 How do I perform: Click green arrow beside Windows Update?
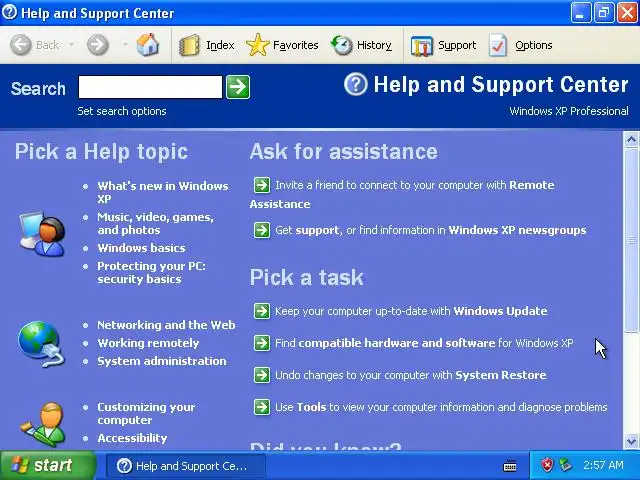[x=262, y=311]
